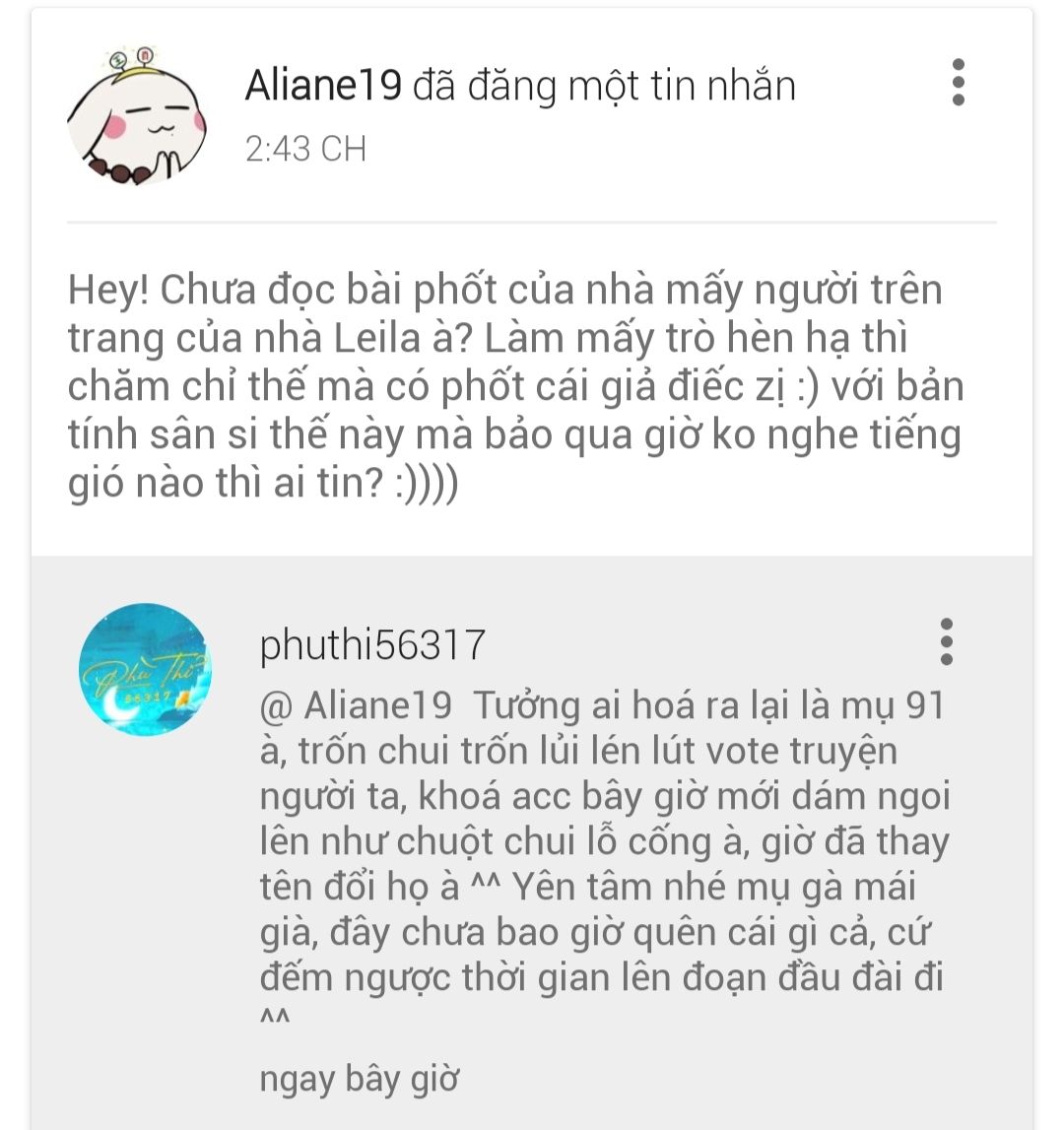Tap the "ngay bây giờ" reply timestamp
The width and height of the screenshot is (1064, 1130).
(x=359, y=1080)
